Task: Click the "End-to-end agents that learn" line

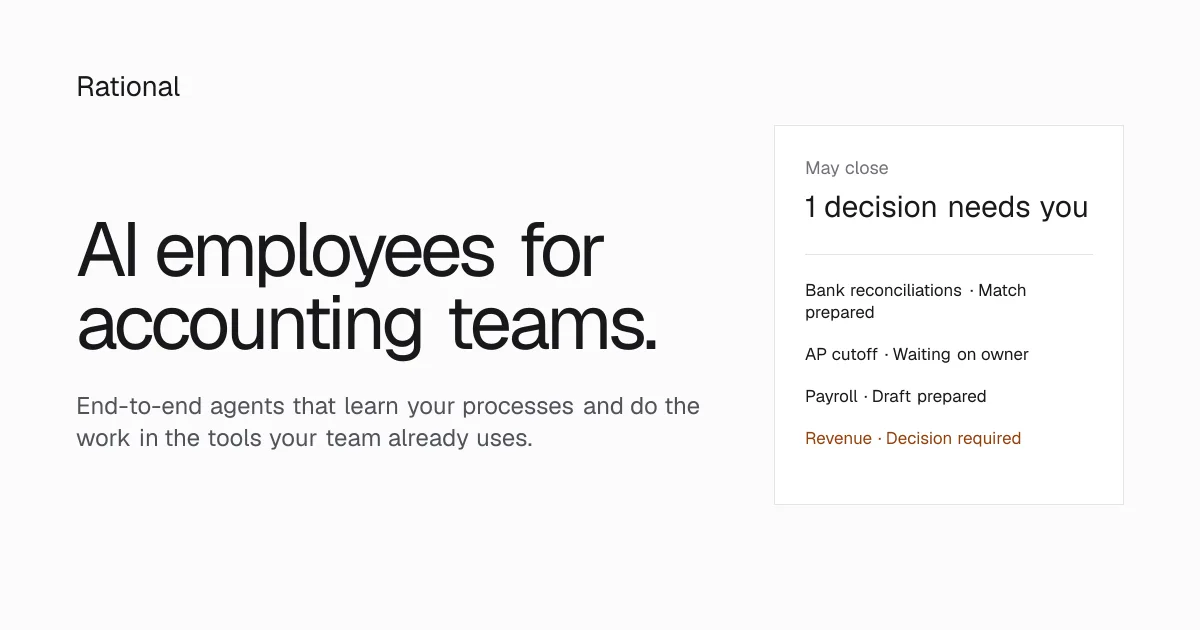Action: [388, 406]
